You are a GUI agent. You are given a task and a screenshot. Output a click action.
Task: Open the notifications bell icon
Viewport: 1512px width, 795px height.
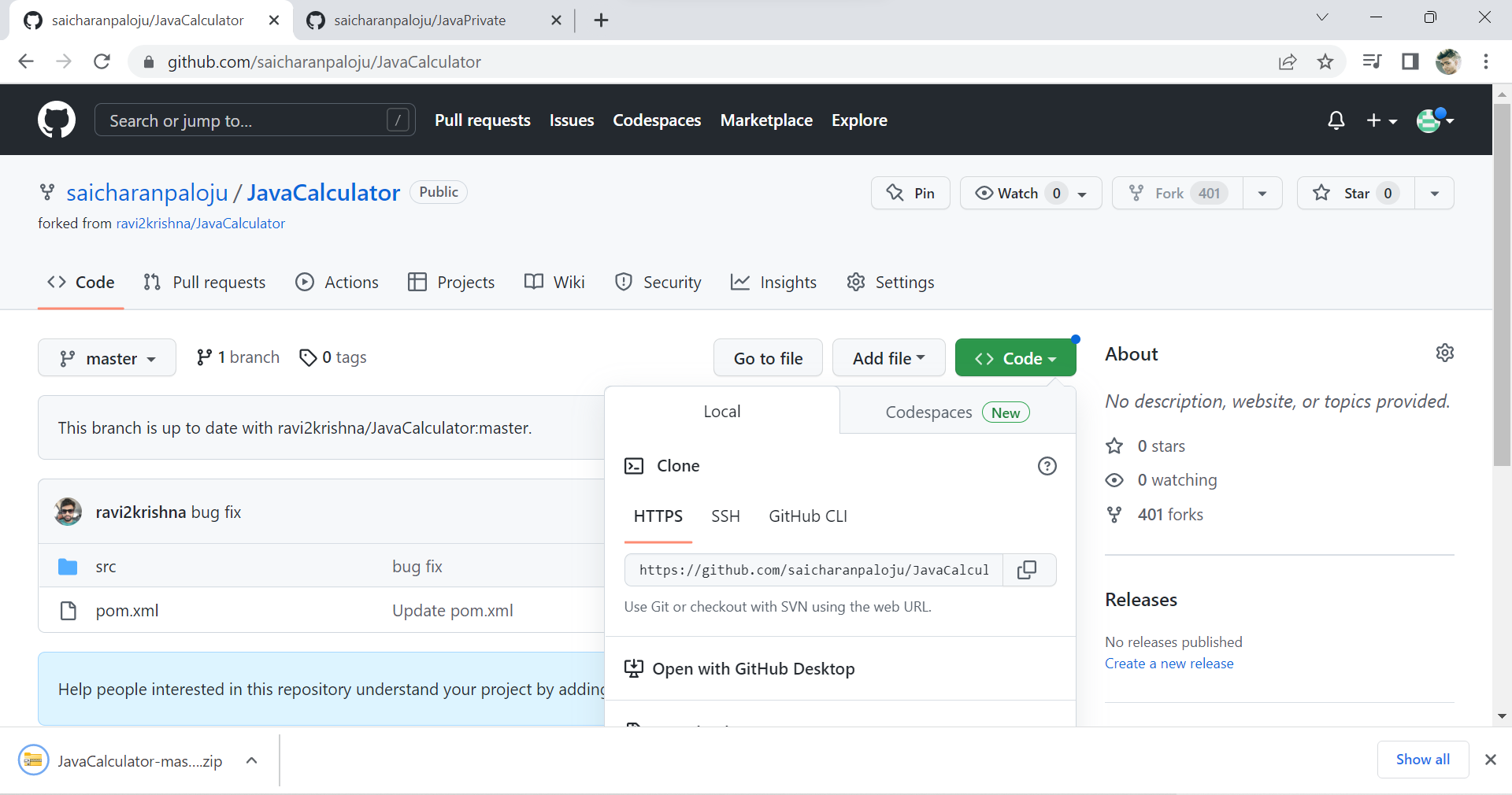[1336, 120]
